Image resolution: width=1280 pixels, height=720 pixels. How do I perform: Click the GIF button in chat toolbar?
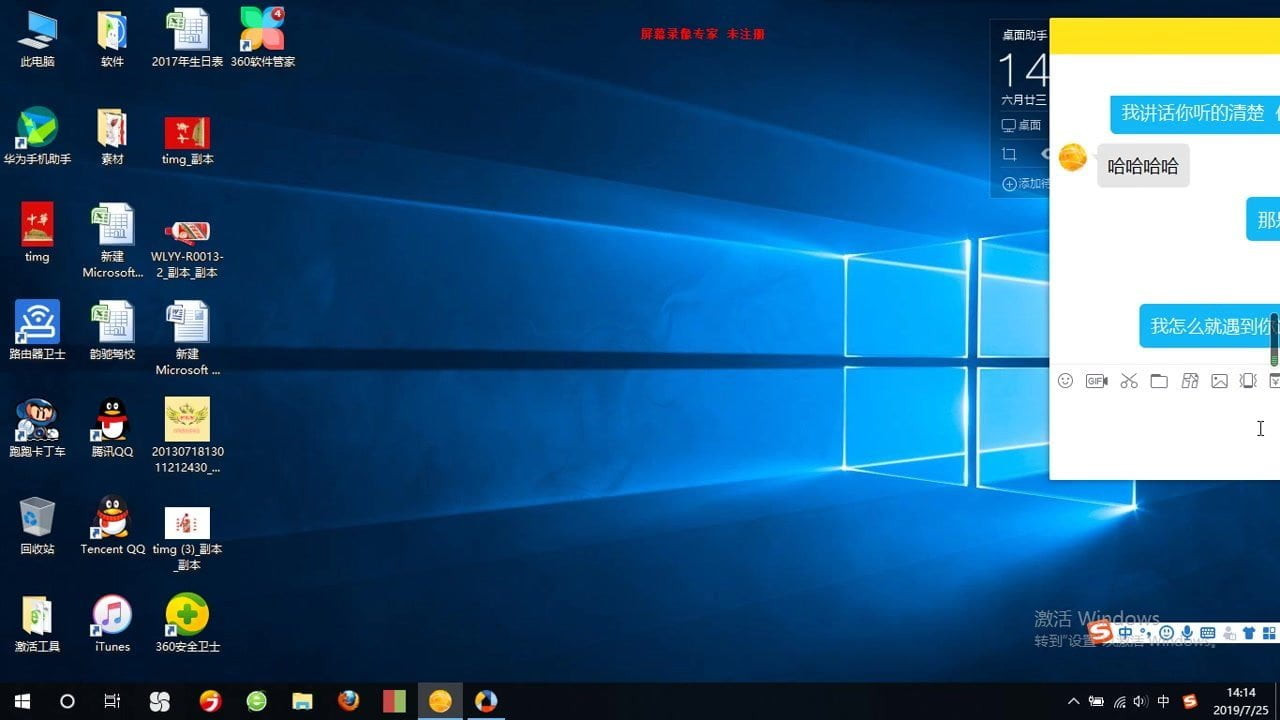click(1097, 381)
